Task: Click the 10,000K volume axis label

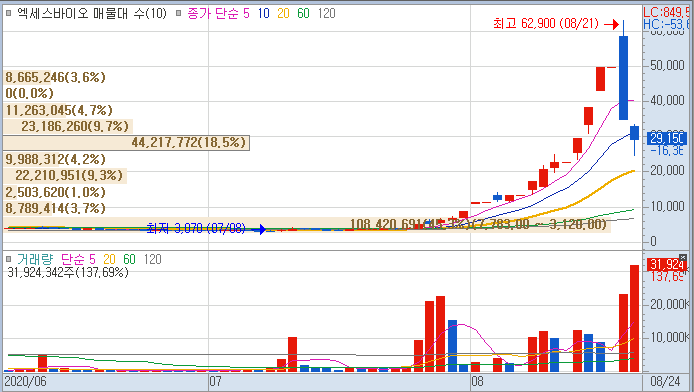Action: pyautogui.click(x=669, y=338)
